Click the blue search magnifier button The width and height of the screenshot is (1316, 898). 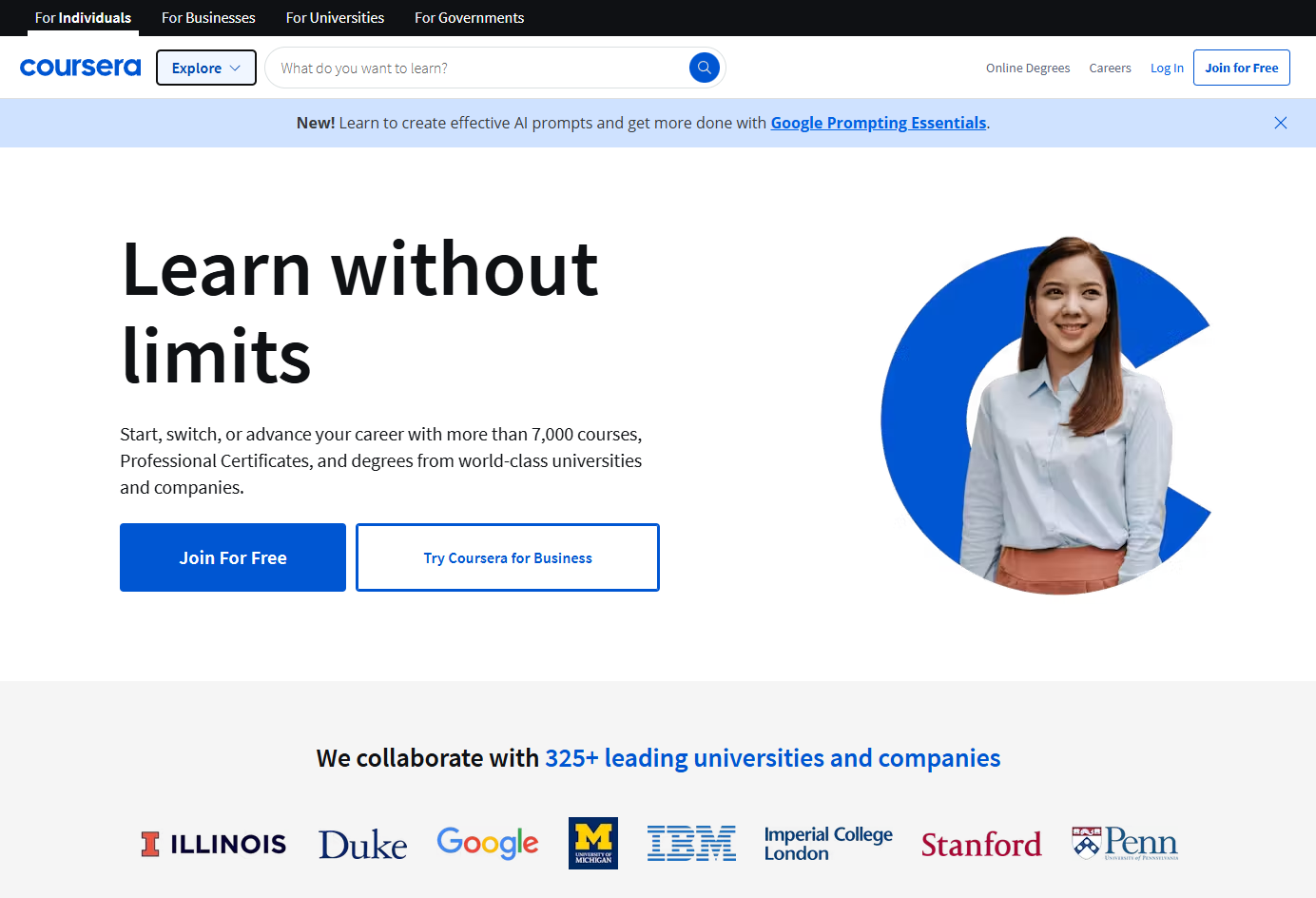(x=704, y=68)
